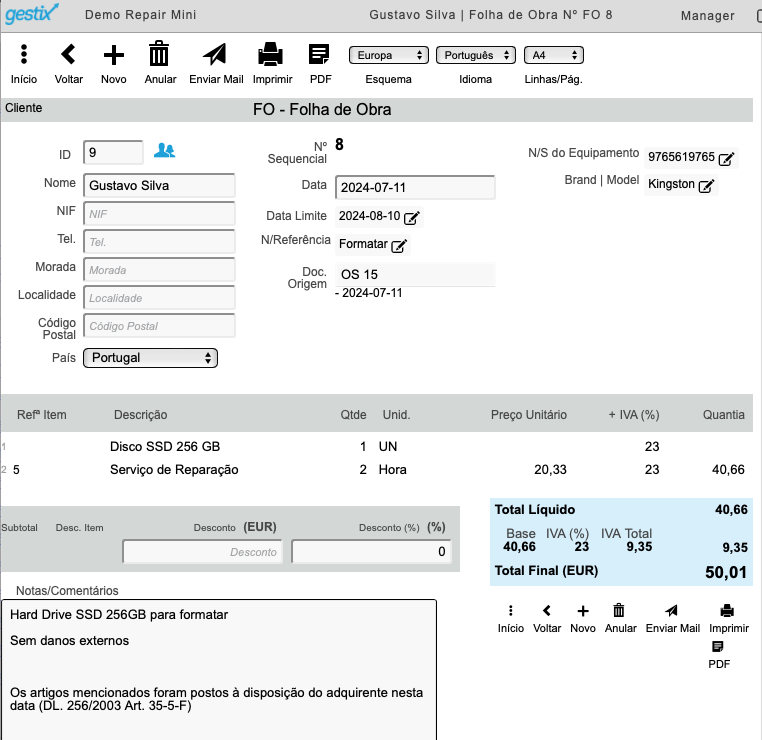Viewport: 762px width, 740px height.
Task: Go back using top Voltar arrow
Action: [68, 54]
